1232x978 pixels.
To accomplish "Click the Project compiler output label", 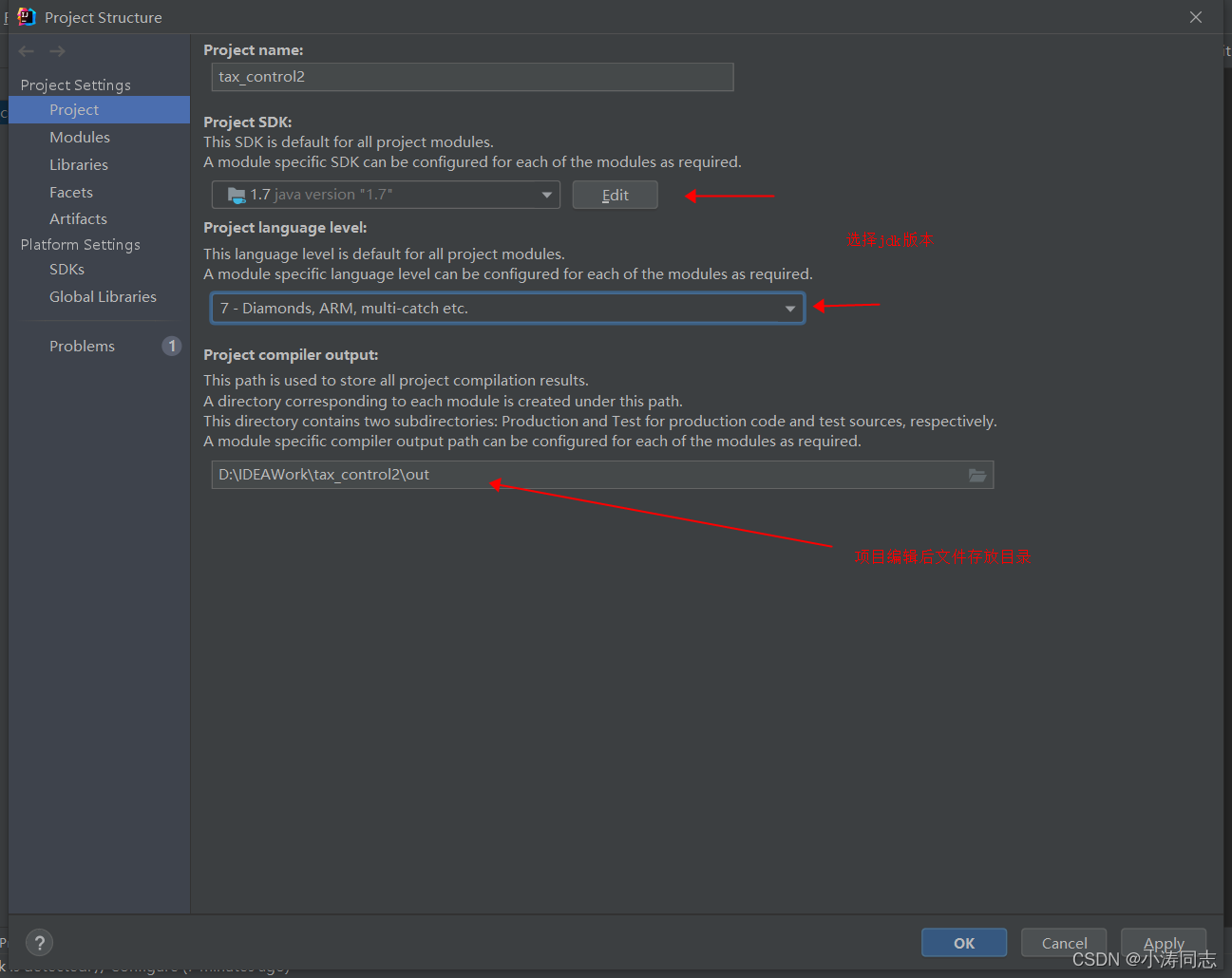I will pyautogui.click(x=291, y=355).
